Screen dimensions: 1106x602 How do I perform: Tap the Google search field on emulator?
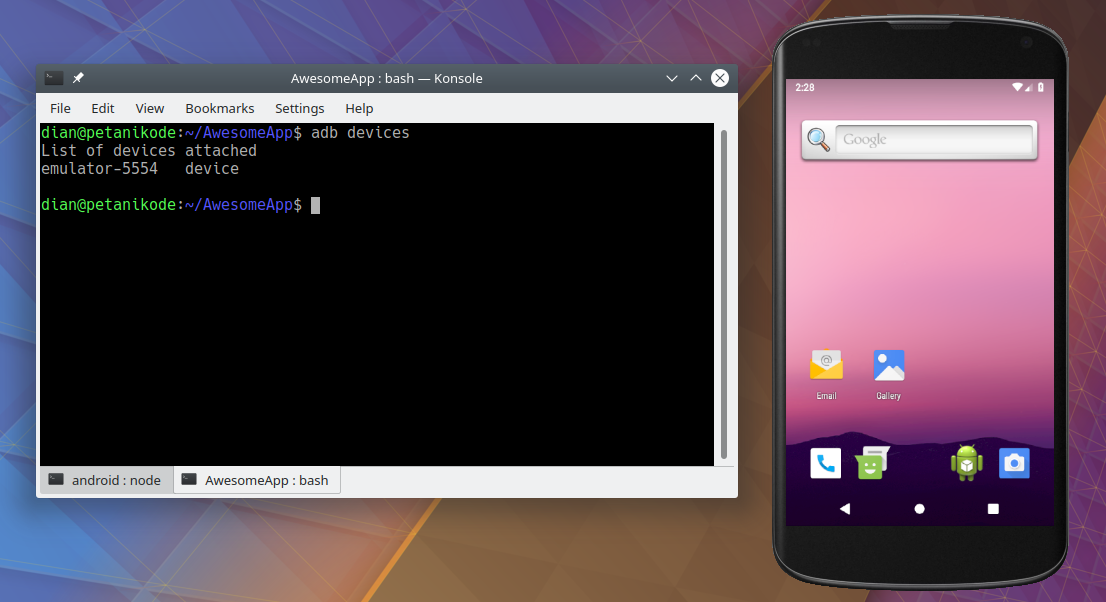934,140
